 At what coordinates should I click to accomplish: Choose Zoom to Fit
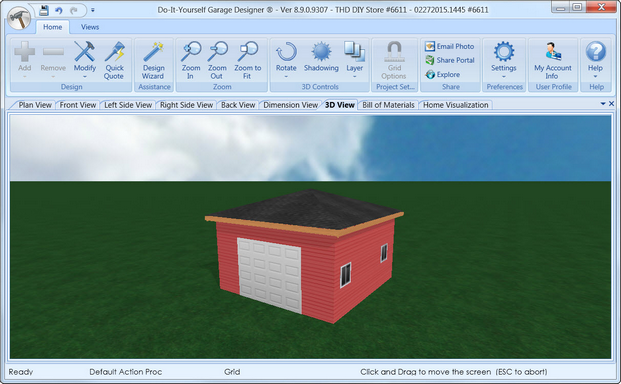click(x=248, y=60)
